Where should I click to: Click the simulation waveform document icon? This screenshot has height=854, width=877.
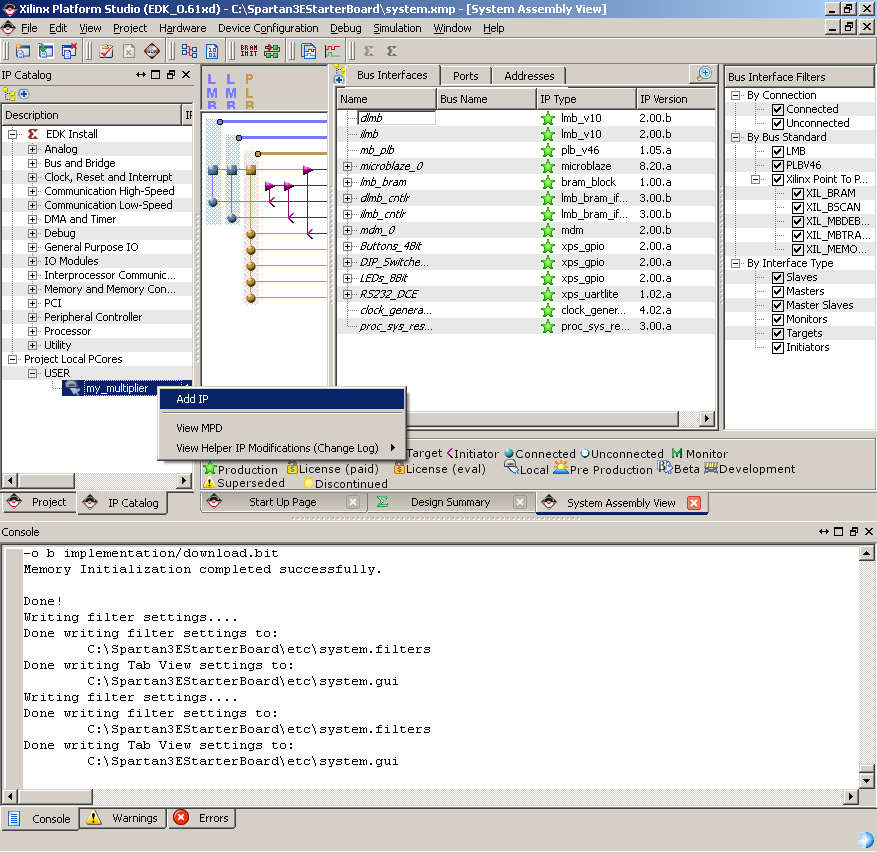[x=308, y=51]
